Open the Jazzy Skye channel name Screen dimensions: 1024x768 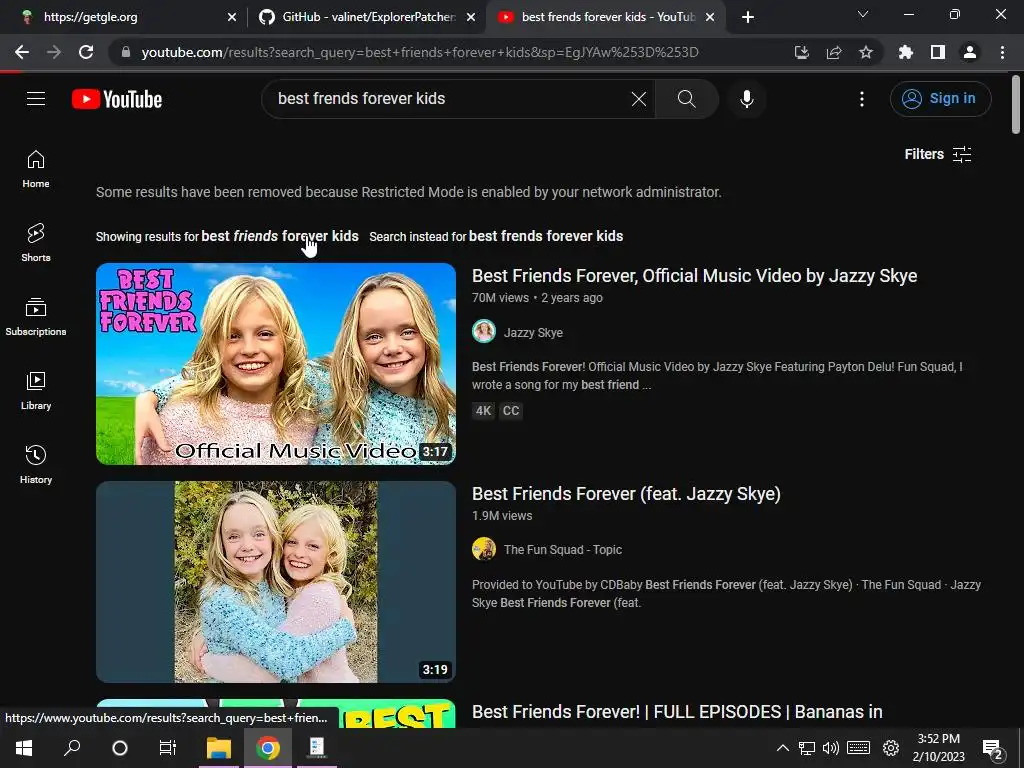pos(533,332)
